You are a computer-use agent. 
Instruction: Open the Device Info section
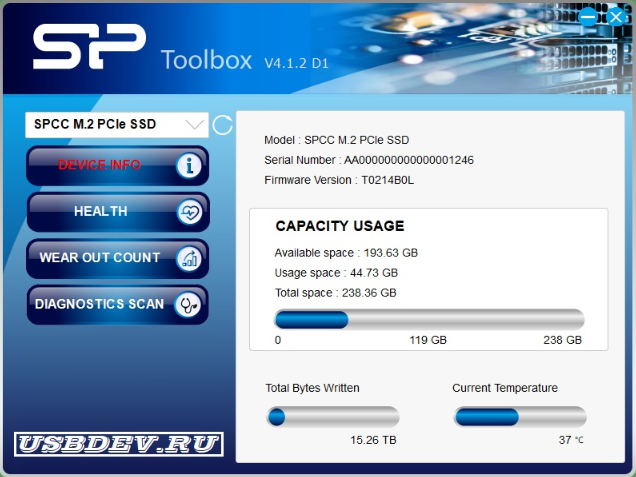(x=118, y=165)
